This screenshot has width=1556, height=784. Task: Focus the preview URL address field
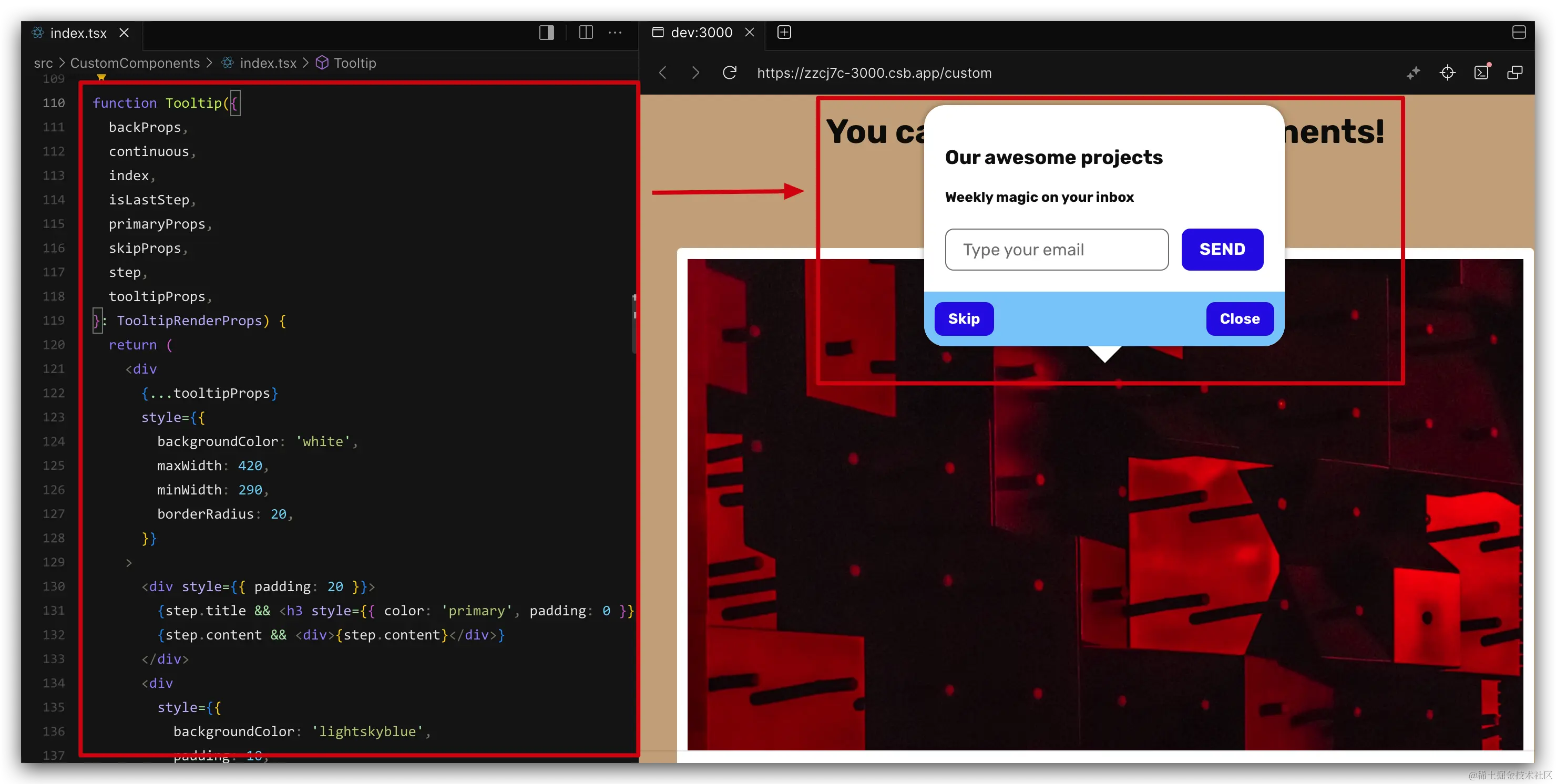point(874,73)
